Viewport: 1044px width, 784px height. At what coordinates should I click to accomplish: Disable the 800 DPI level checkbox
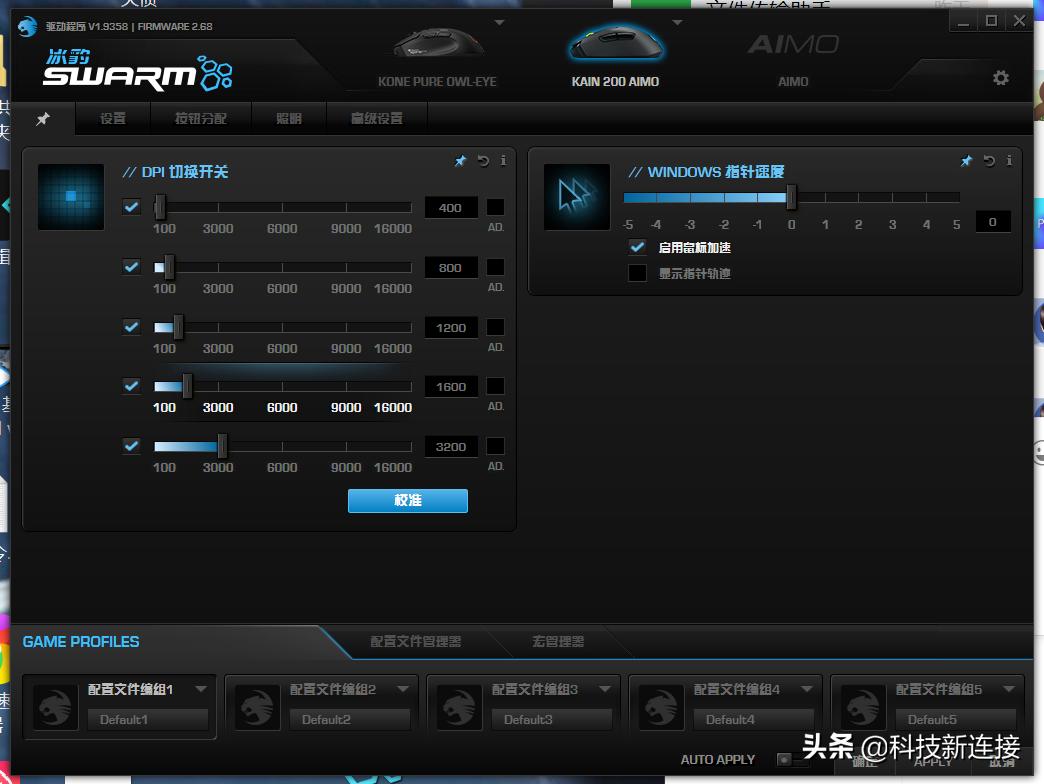[x=131, y=267]
